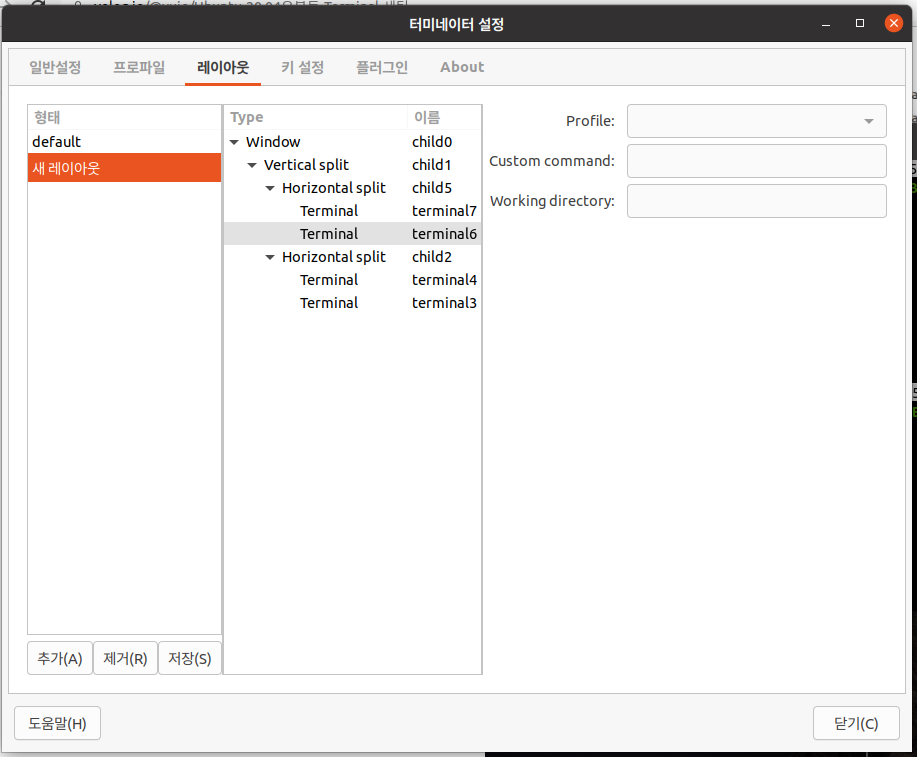917x757 pixels.
Task: Click the Working directory input field
Action: pyautogui.click(x=757, y=201)
